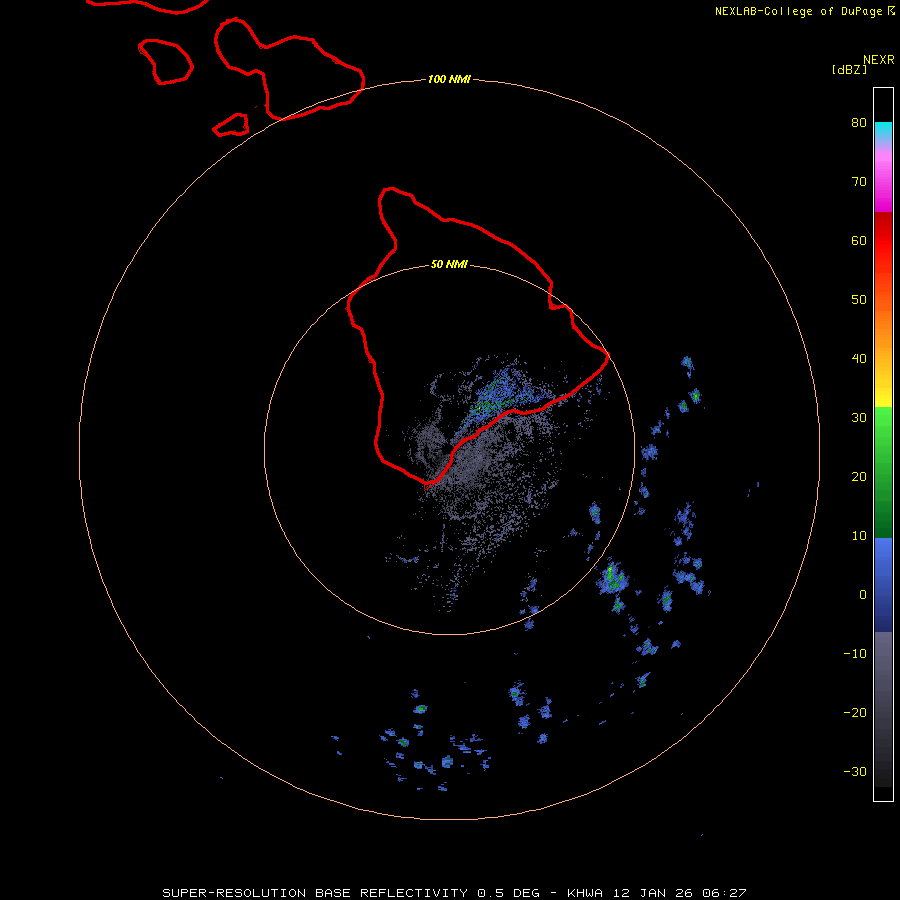Screen dimensions: 900x900
Task: Click the 20 dBZ scale value
Action: pyautogui.click(x=859, y=477)
